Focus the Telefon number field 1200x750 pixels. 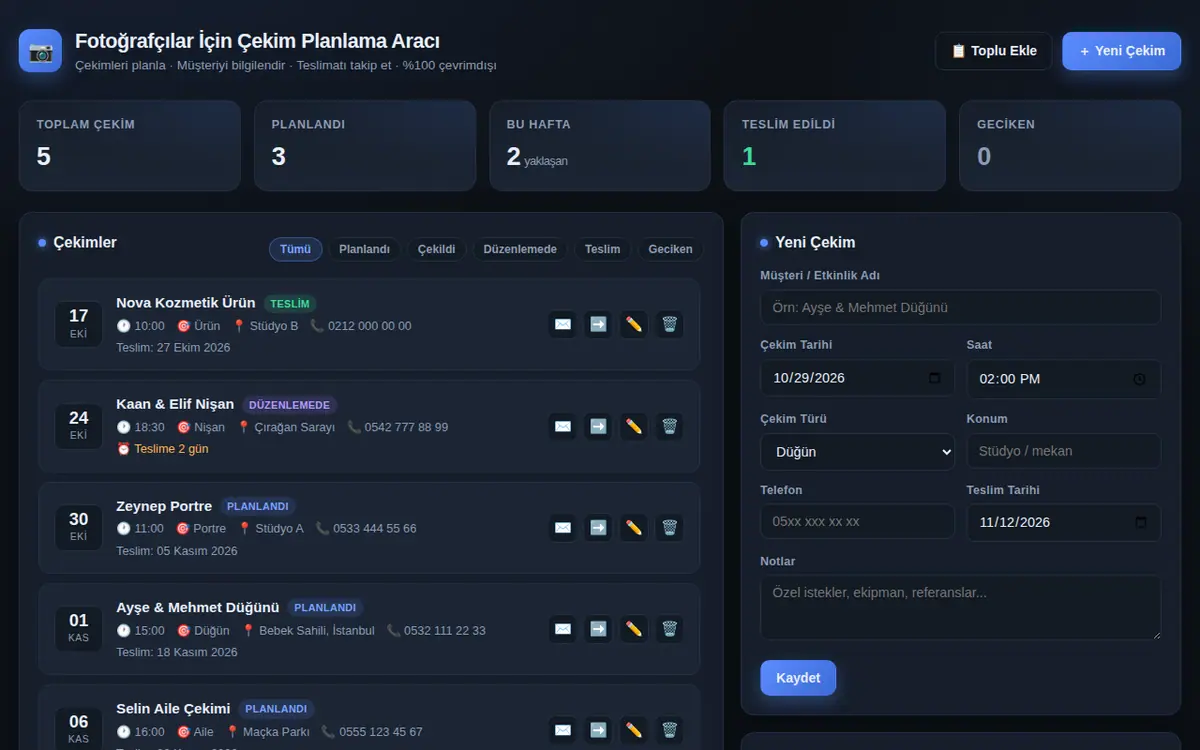(x=858, y=522)
